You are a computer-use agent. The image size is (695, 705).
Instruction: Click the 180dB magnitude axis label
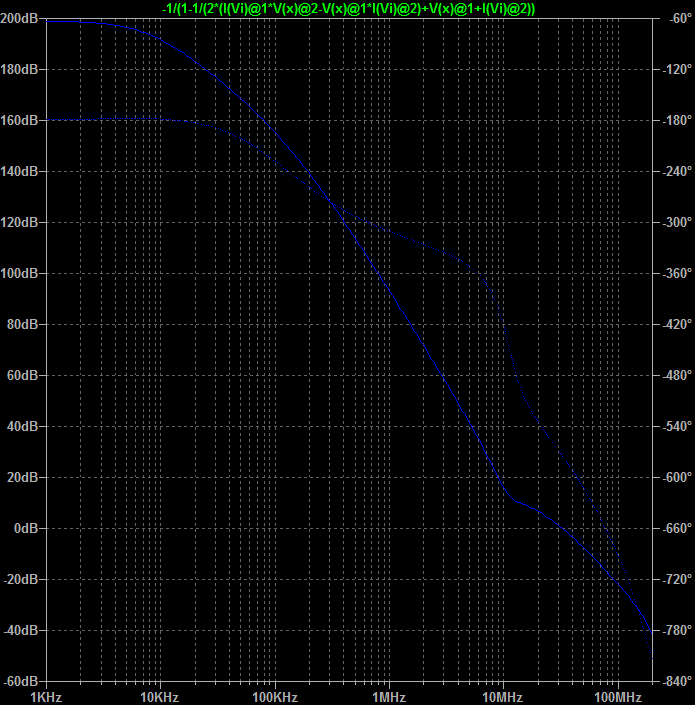pyautogui.click(x=19, y=69)
